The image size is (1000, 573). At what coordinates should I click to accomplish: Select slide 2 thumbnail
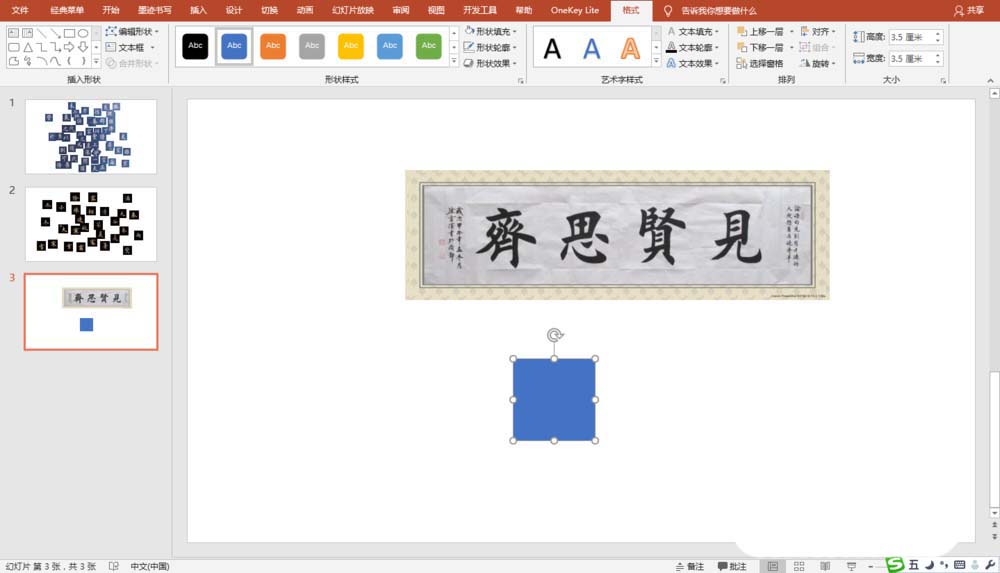91,224
